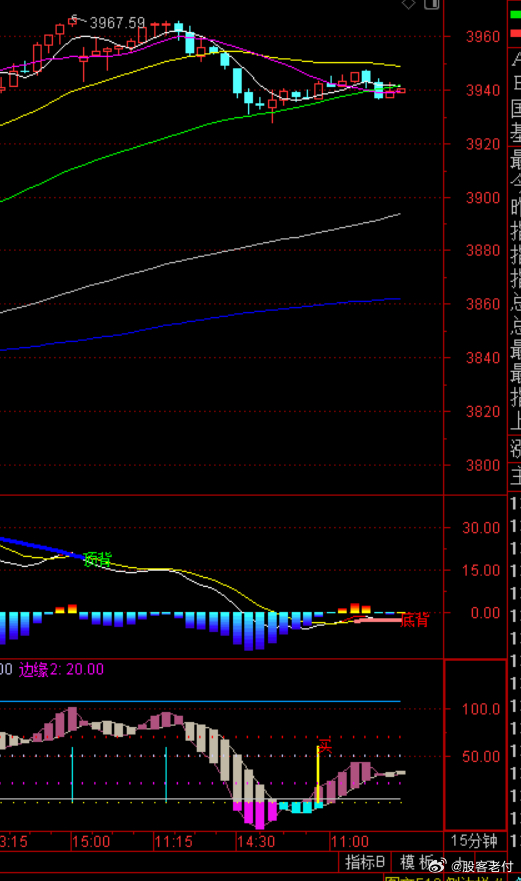
Task: Click the 3960 price axis value
Action: tap(483, 37)
